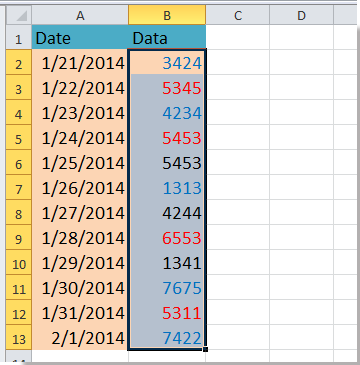
Task: Select column B header
Action: [167, 15]
